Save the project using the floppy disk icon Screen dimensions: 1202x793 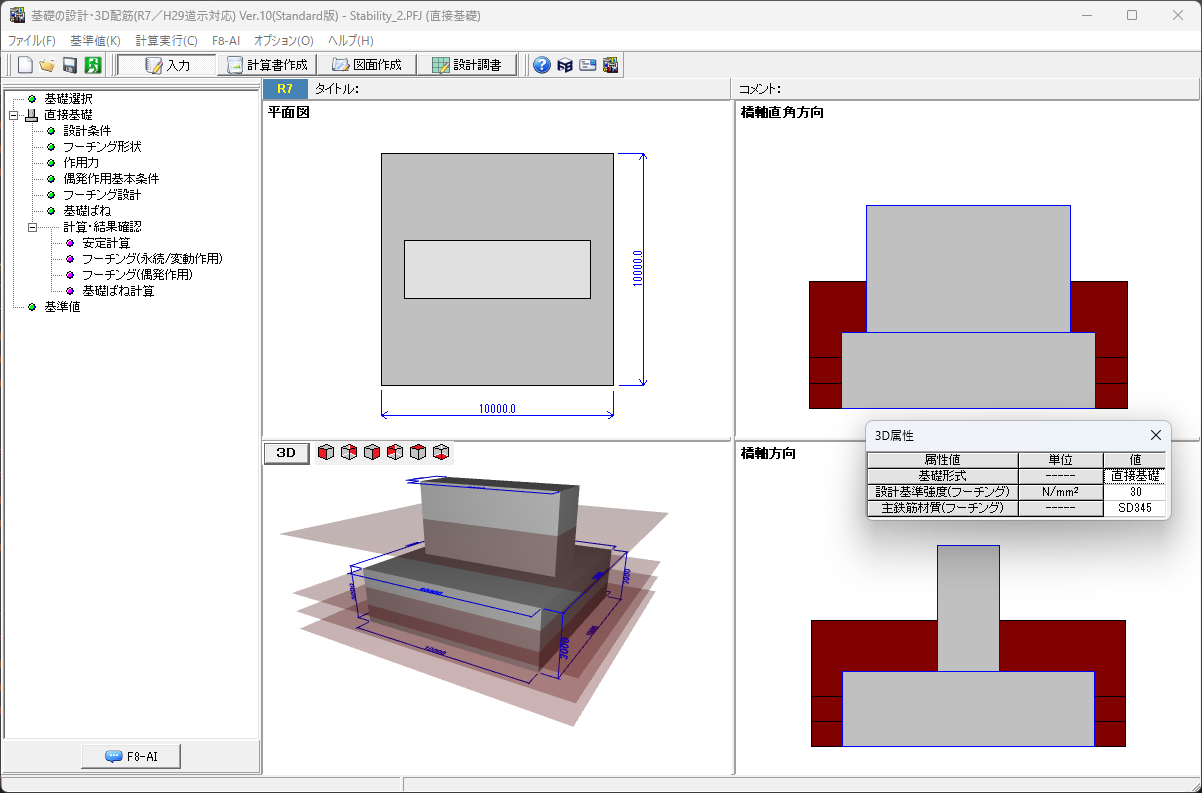point(70,65)
